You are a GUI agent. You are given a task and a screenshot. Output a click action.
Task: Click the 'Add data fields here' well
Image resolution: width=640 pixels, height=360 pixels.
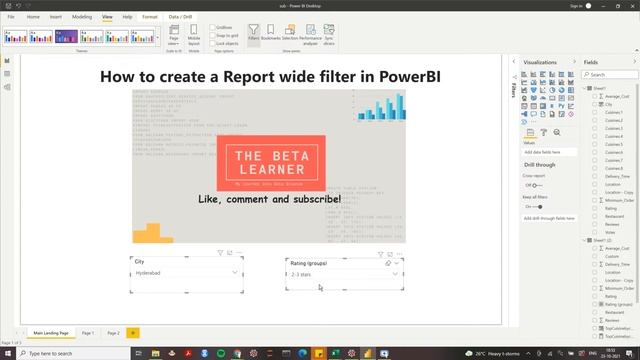click(549, 152)
